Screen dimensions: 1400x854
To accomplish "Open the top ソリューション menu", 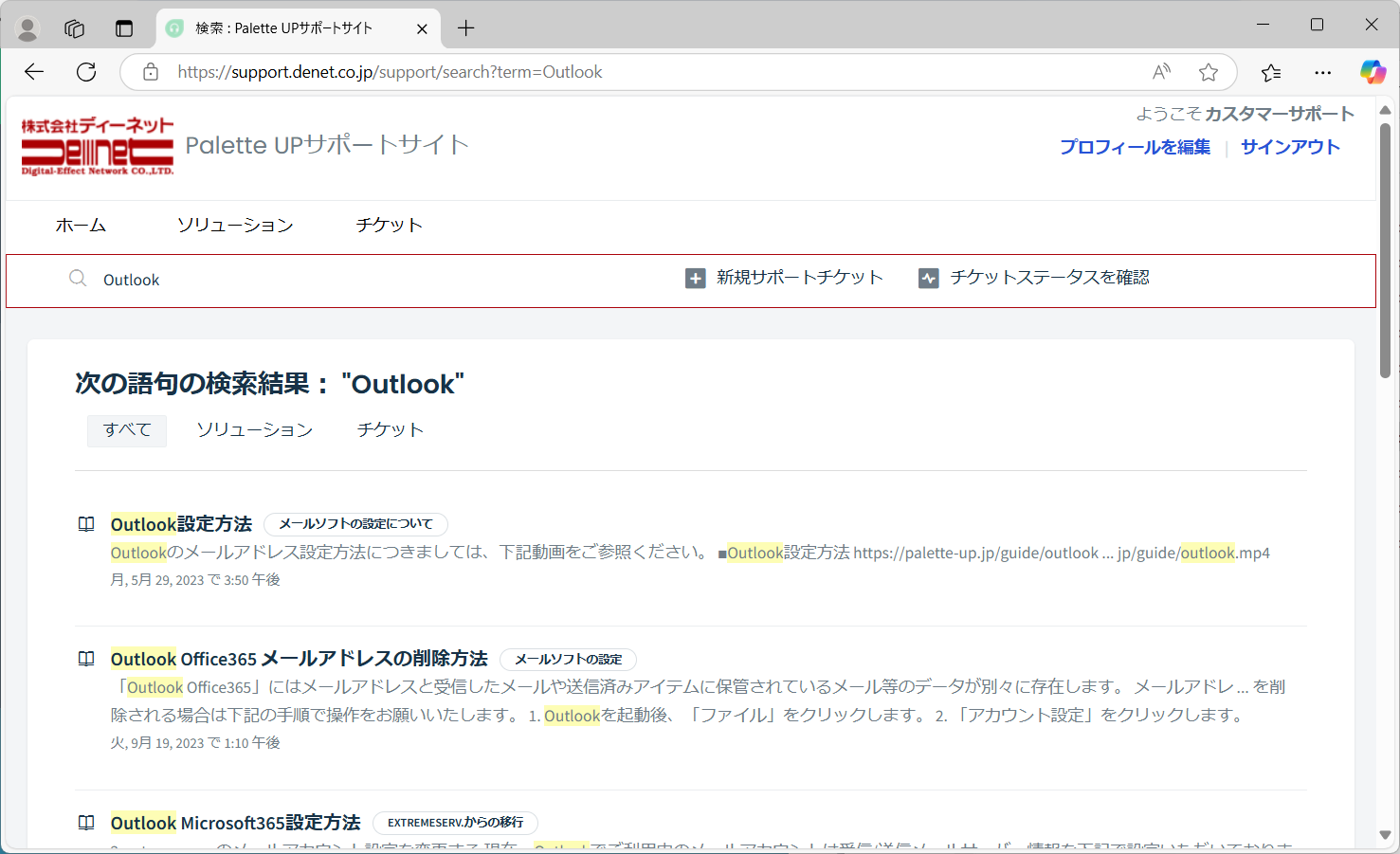I will (235, 226).
